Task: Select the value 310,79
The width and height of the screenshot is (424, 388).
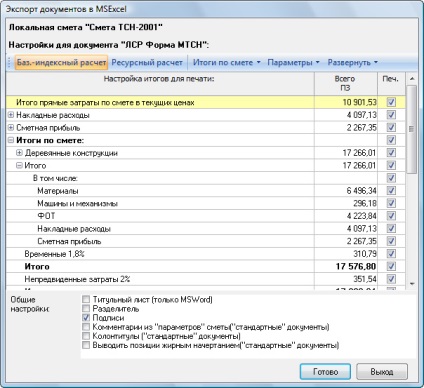Action: click(x=365, y=254)
